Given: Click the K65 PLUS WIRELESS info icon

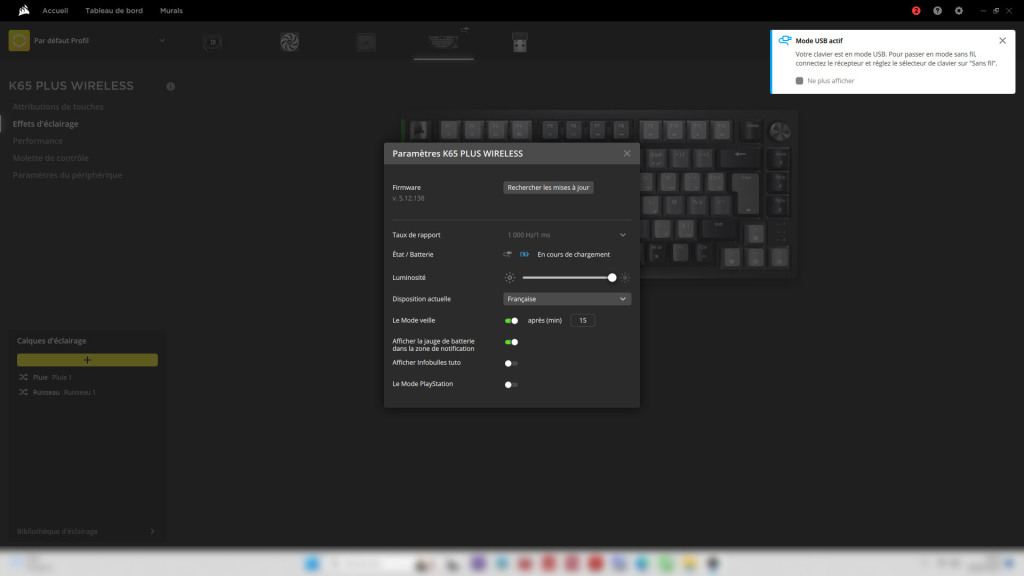Looking at the screenshot, I should coord(170,86).
